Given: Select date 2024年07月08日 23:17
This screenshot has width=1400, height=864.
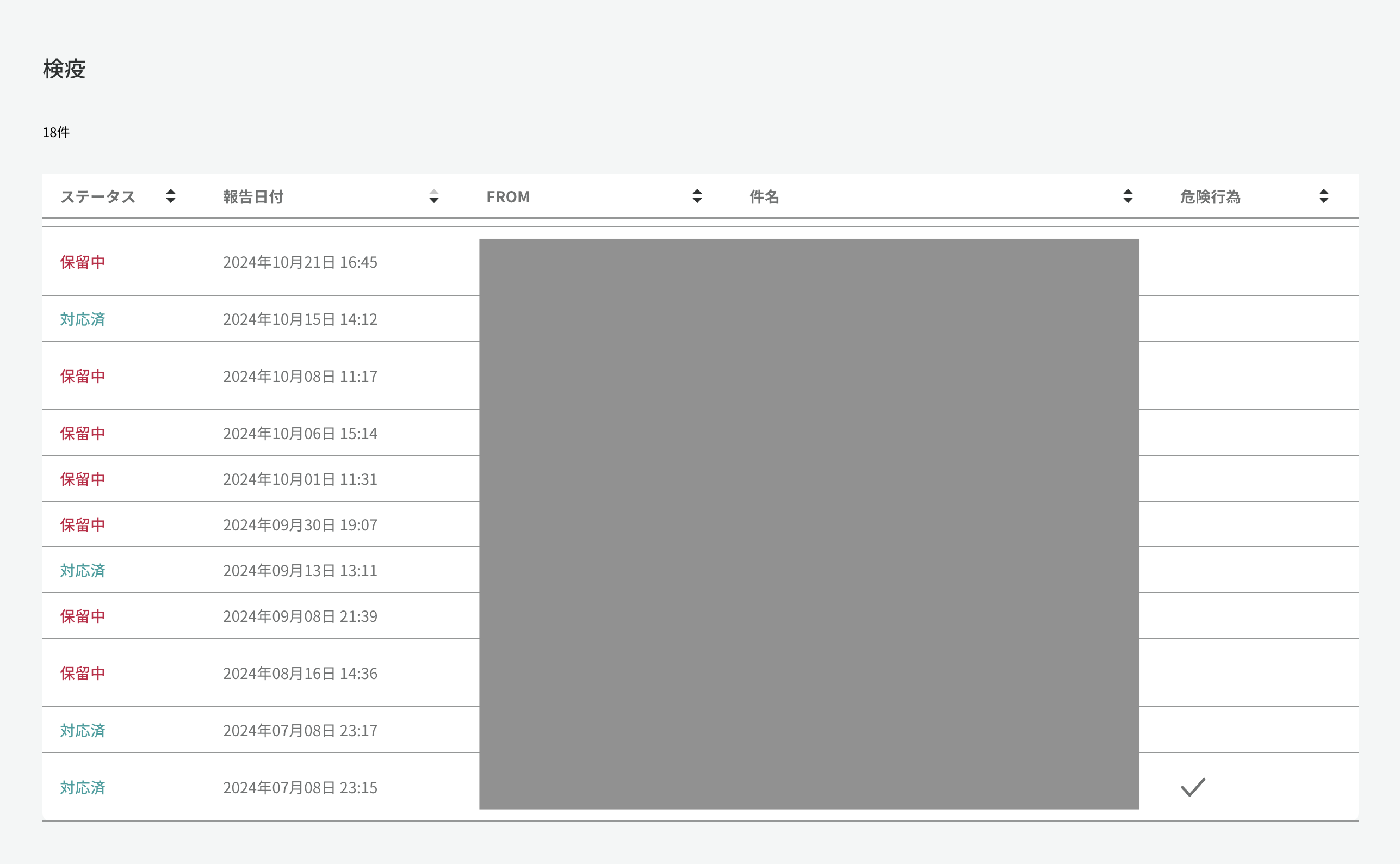Looking at the screenshot, I should pyautogui.click(x=300, y=730).
